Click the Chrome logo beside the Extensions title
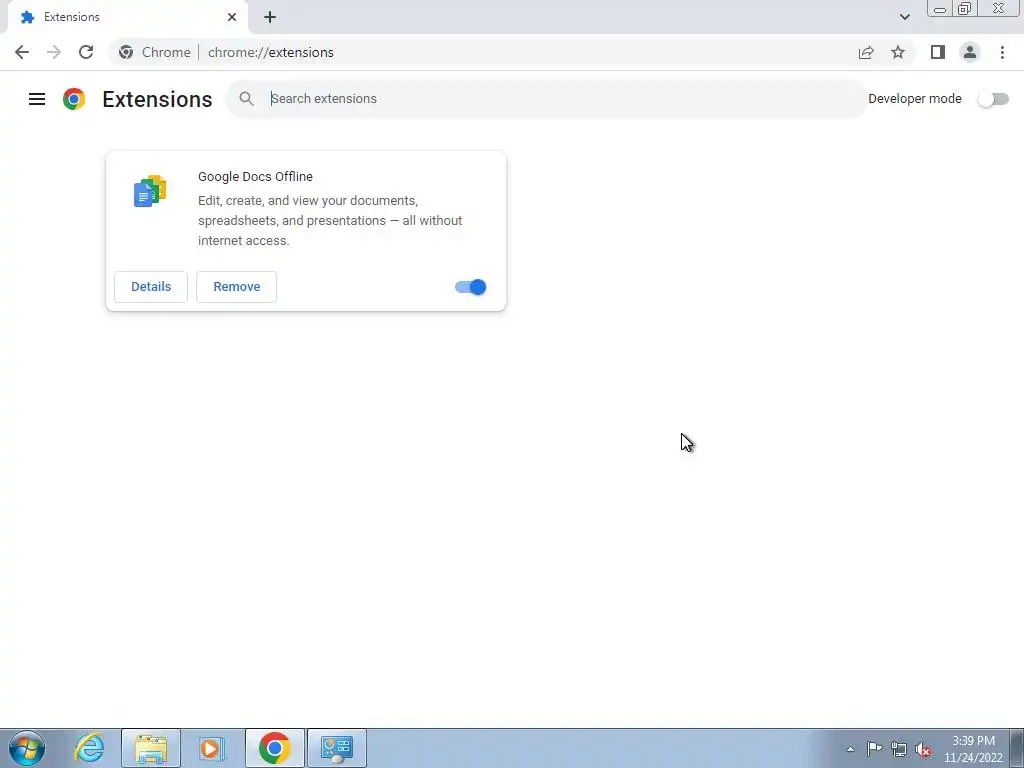The image size is (1024, 768). pos(74,99)
